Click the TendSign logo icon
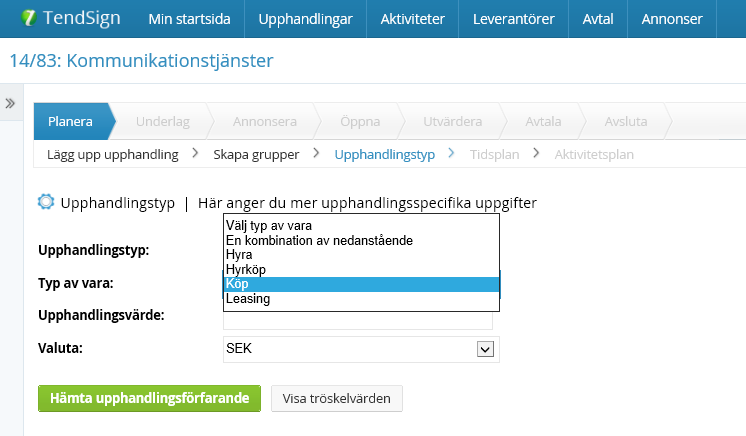 (29, 18)
